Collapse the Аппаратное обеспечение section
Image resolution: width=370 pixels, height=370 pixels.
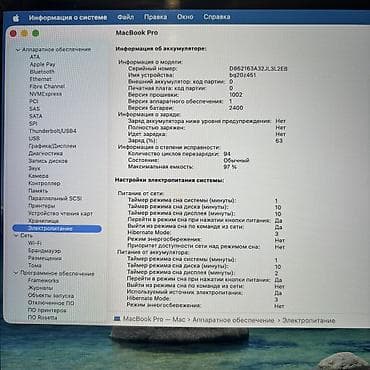(18, 50)
